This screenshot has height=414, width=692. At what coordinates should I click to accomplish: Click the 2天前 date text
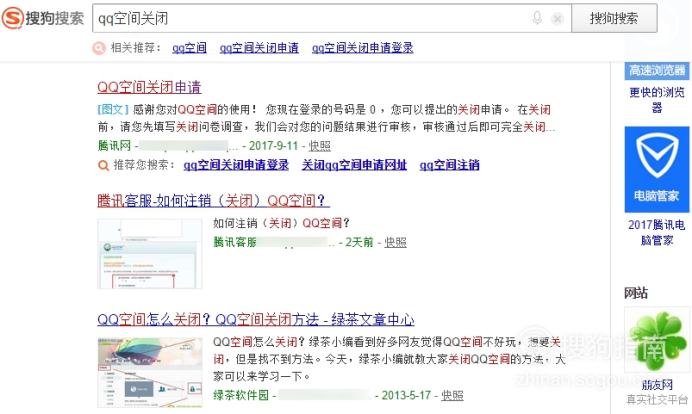pos(359,242)
